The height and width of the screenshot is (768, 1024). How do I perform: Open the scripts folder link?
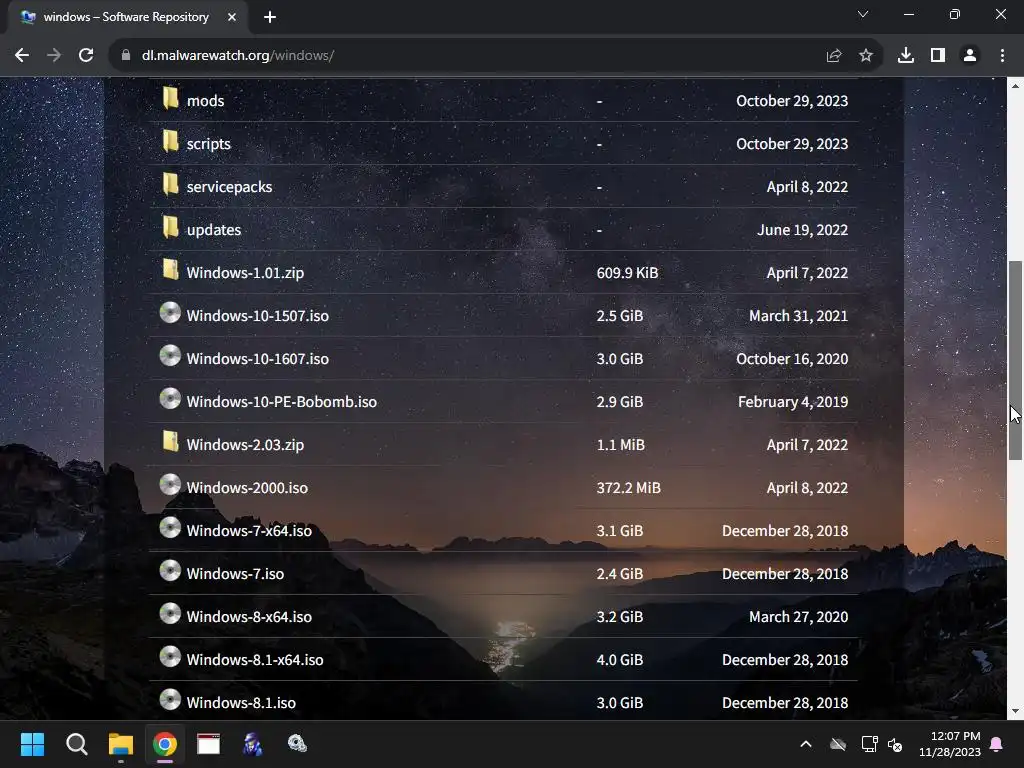click(x=208, y=144)
